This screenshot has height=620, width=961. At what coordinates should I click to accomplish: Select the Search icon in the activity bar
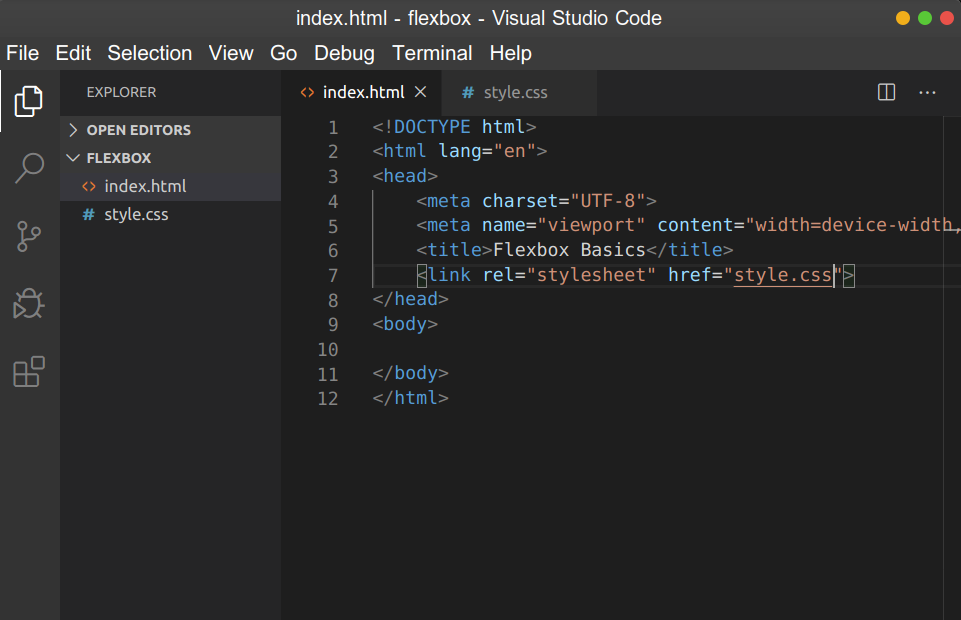[29, 168]
